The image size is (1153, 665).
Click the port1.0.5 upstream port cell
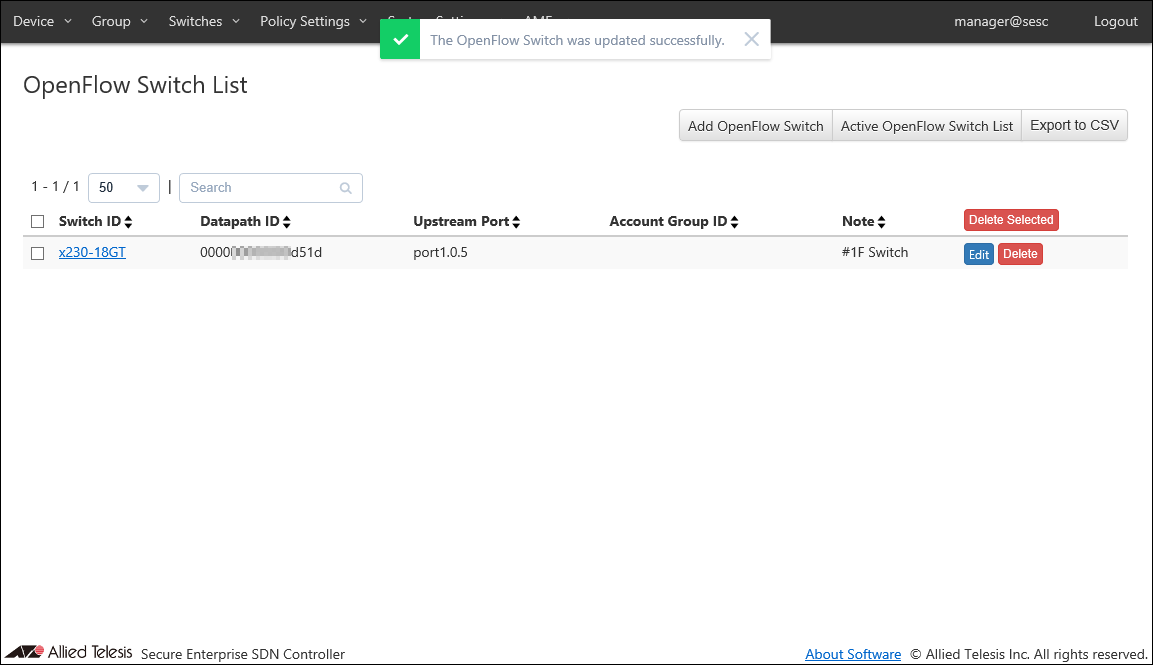point(440,252)
